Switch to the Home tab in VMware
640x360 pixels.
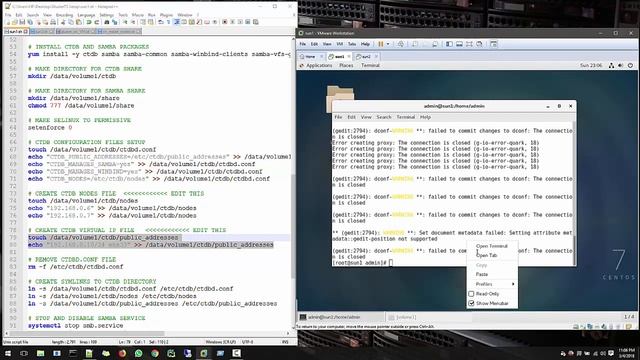(310, 56)
